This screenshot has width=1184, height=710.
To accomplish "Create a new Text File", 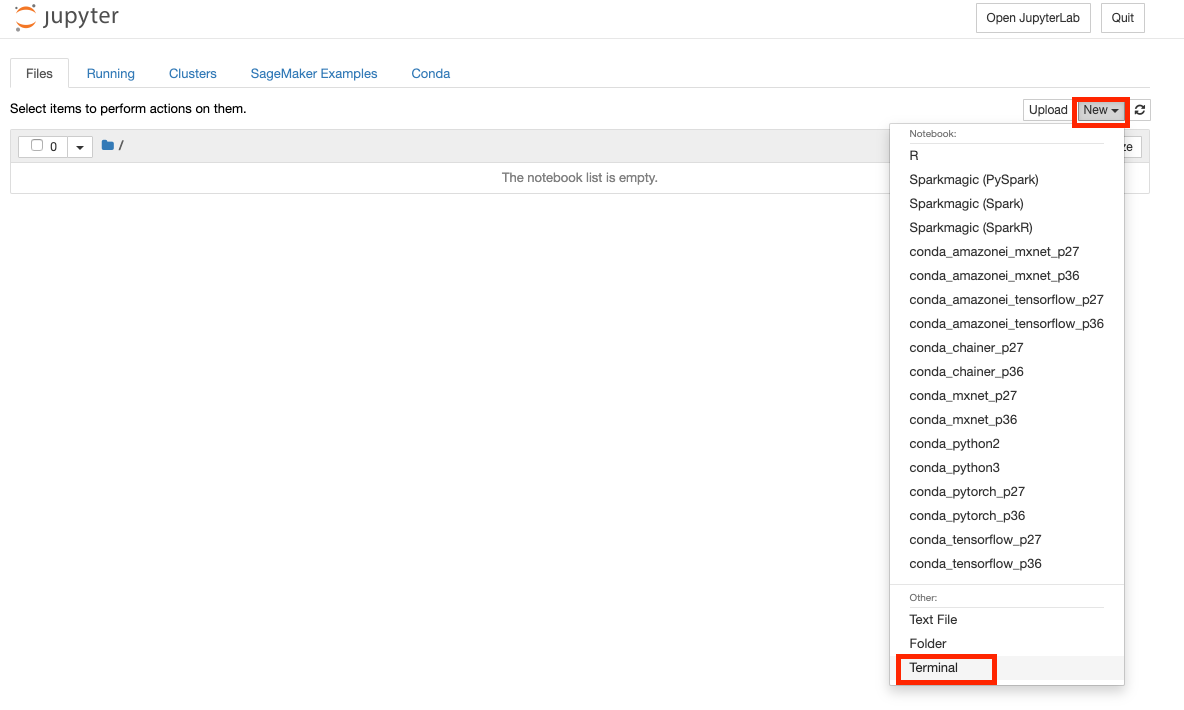I will [1007, 620].
